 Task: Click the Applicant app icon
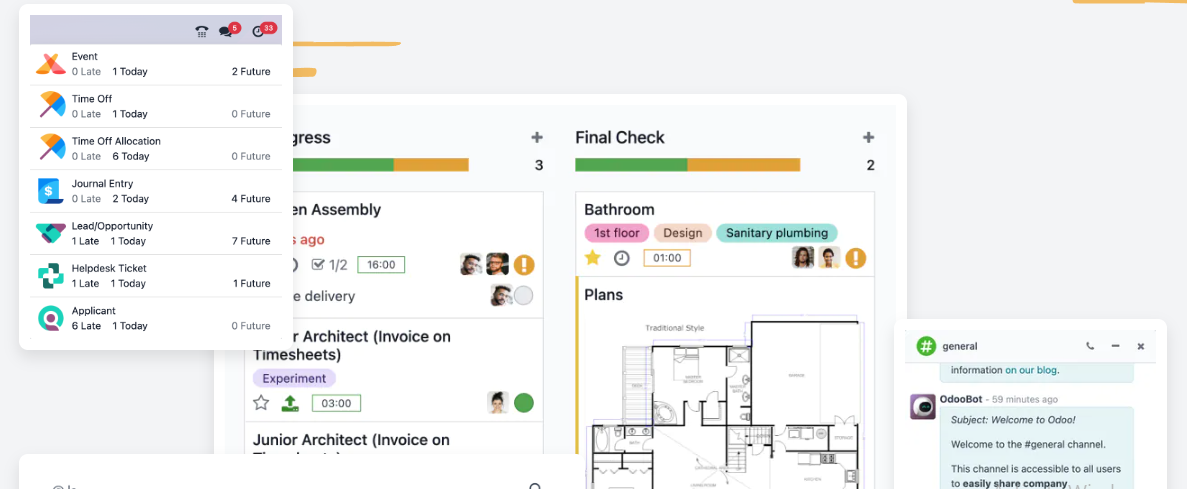50,318
